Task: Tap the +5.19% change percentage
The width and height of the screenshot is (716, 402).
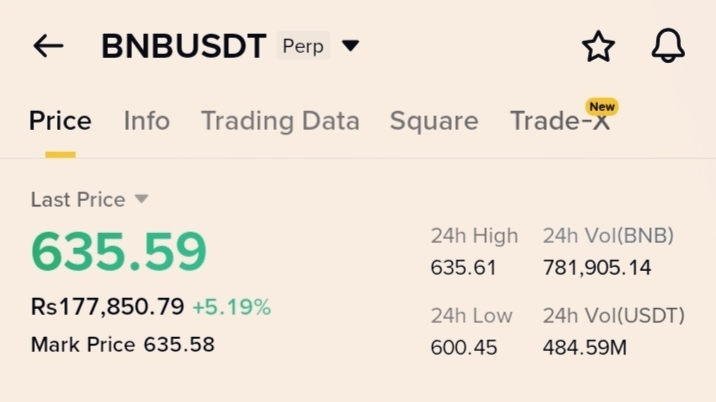Action: click(x=232, y=307)
